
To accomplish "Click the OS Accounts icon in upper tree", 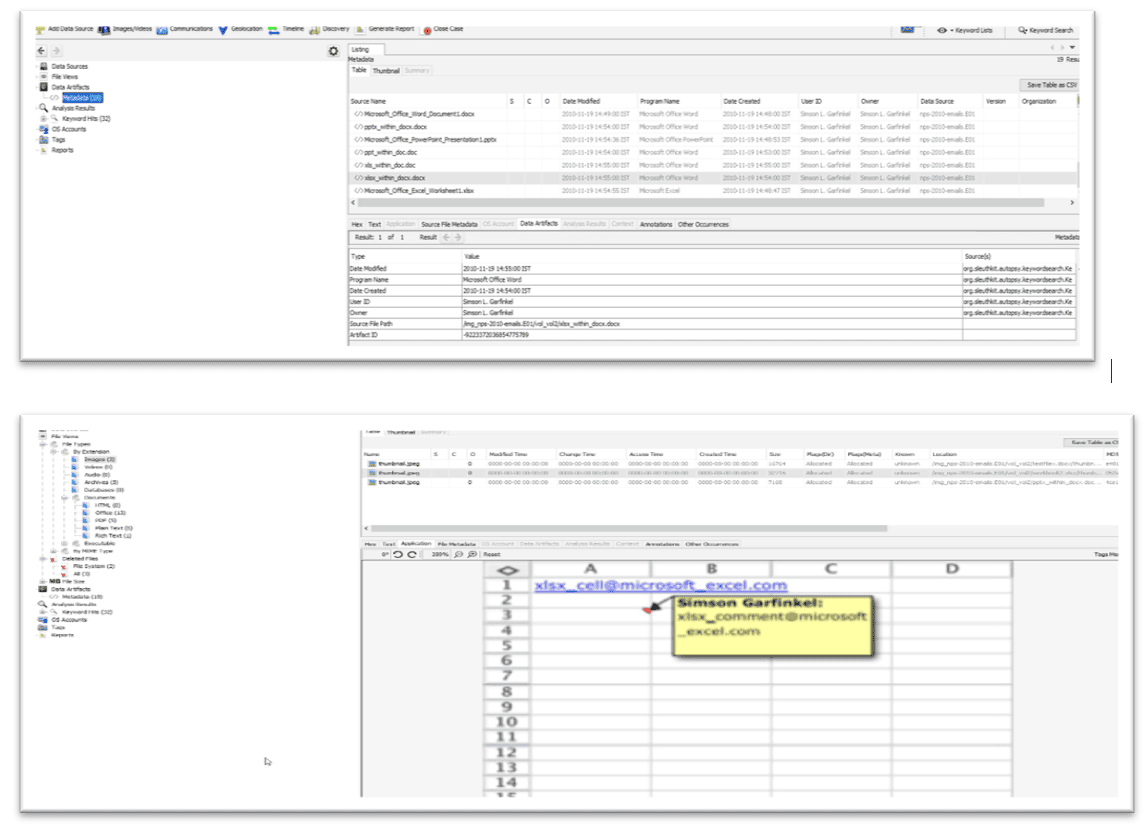I will (x=44, y=129).
